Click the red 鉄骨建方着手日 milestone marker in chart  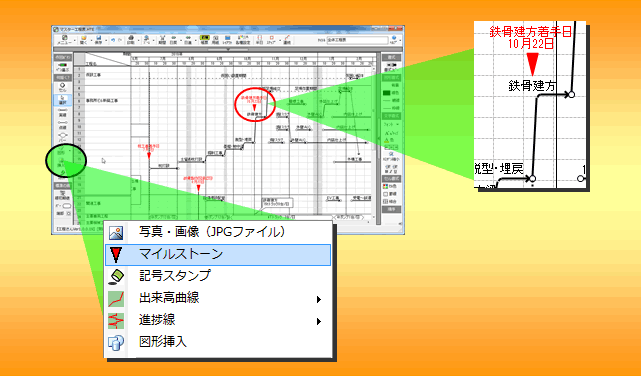coord(254,108)
